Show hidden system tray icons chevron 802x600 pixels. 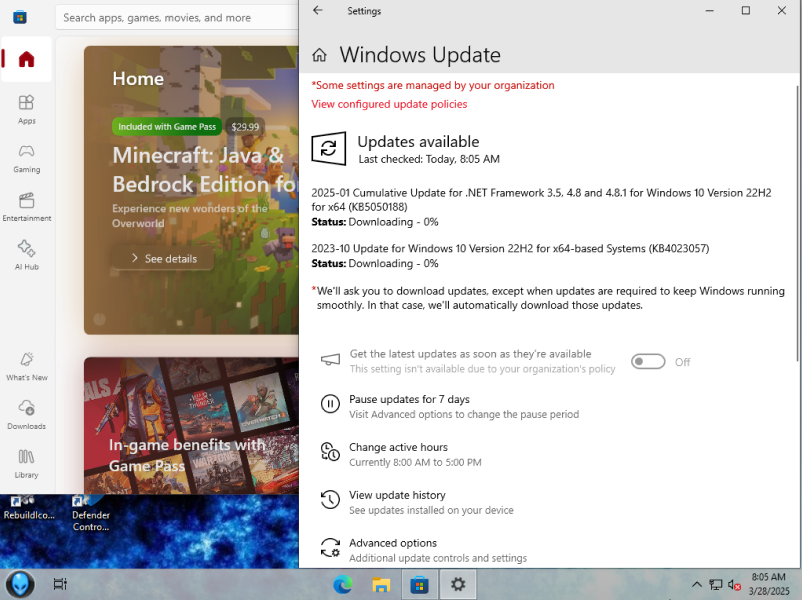click(x=696, y=584)
